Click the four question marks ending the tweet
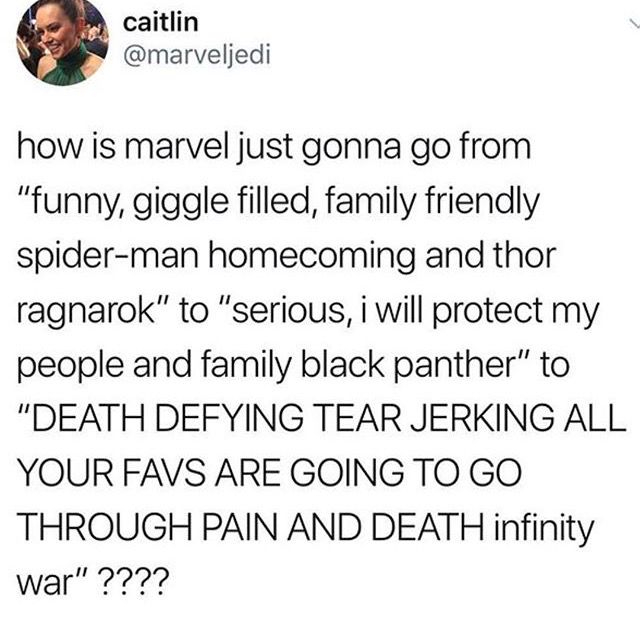The image size is (640, 636). point(132,582)
